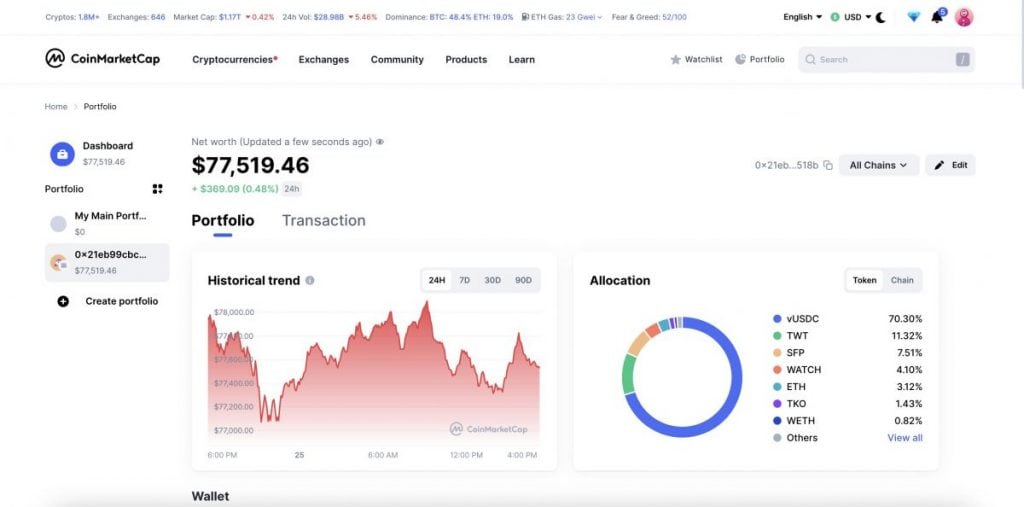The height and width of the screenshot is (507, 1024).
Task: Click Exchanges: 646 stat link
Action: pos(136,17)
